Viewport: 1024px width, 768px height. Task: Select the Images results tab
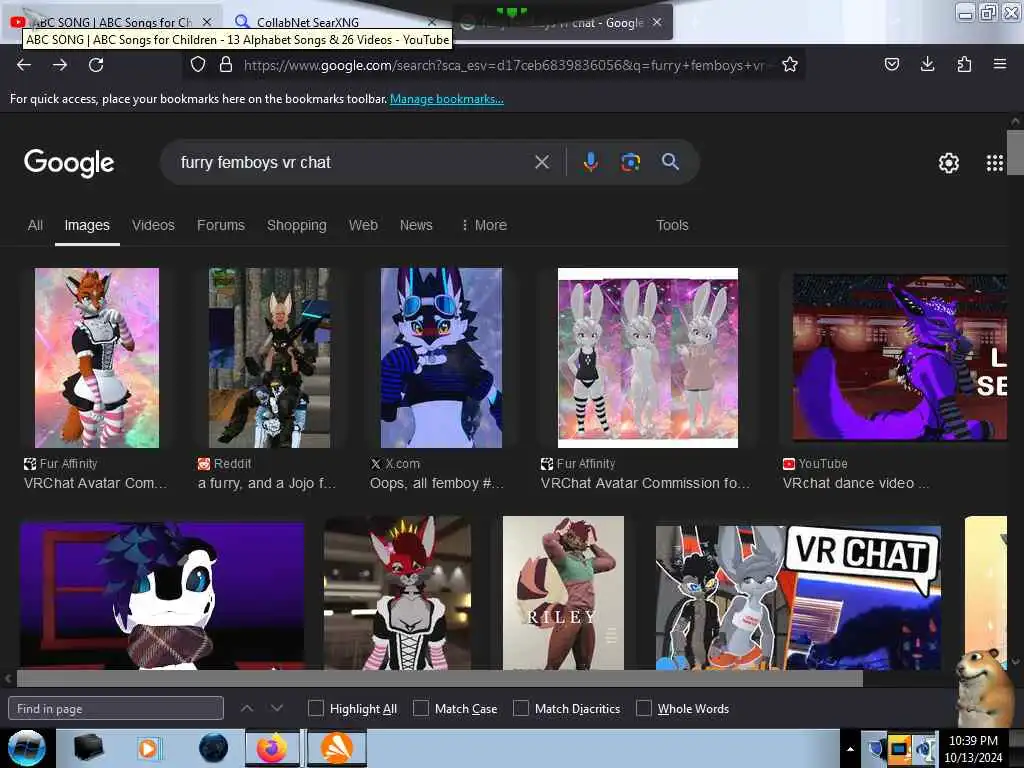point(87,225)
